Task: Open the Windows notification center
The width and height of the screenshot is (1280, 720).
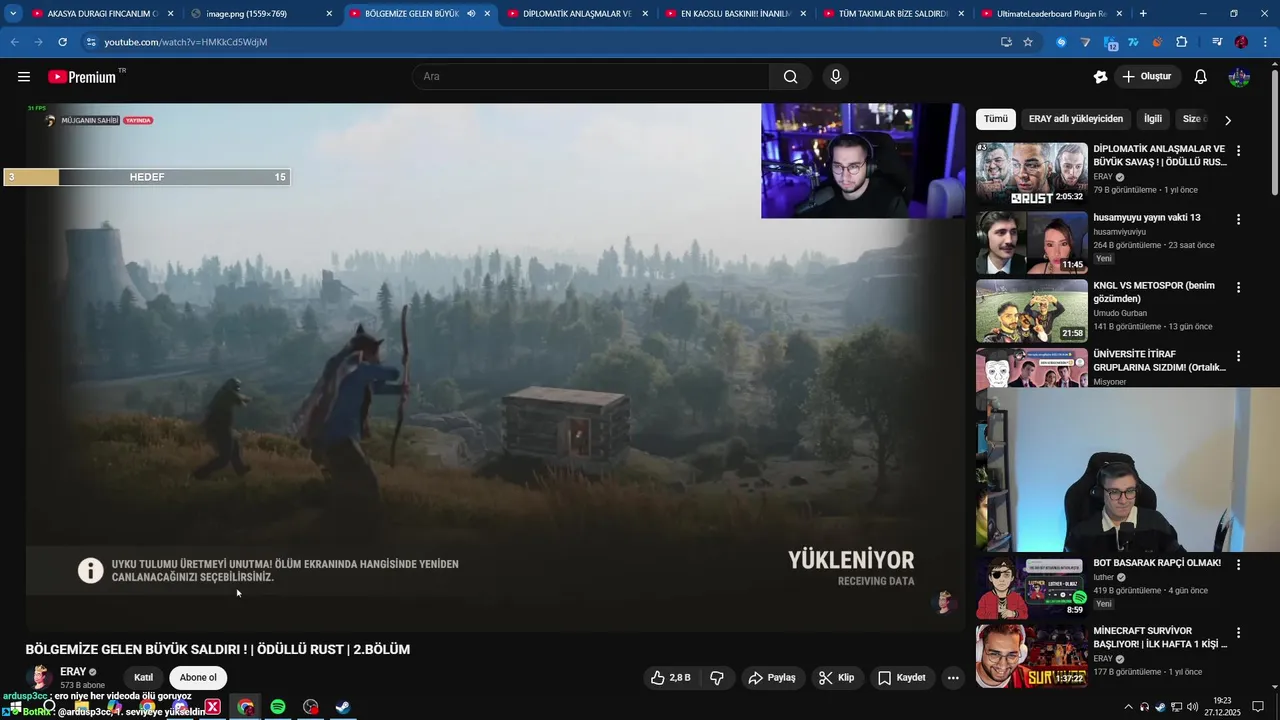Action: pyautogui.click(x=1258, y=707)
